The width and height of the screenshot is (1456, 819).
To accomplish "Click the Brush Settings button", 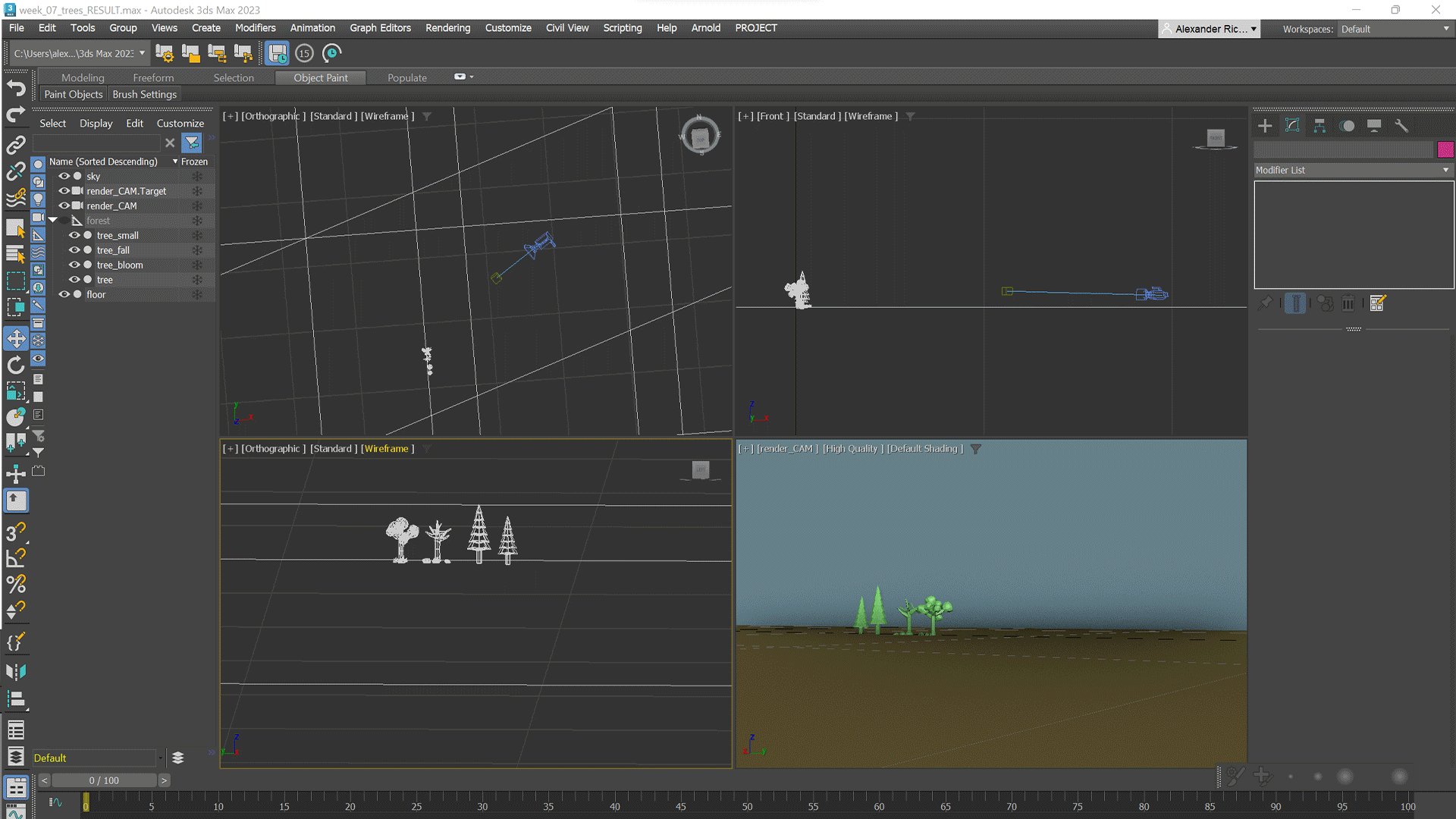I will 144,94.
